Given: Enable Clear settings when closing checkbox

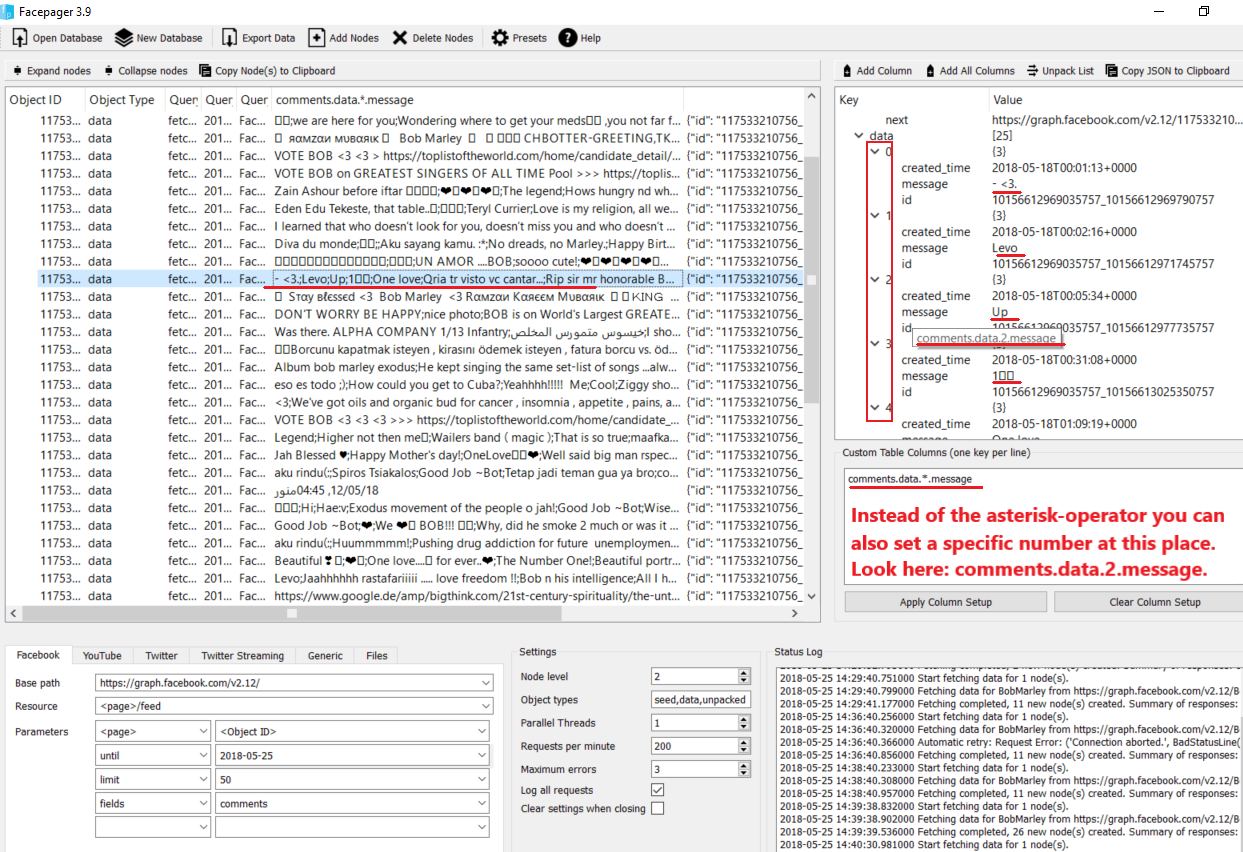Looking at the screenshot, I should tap(657, 809).
